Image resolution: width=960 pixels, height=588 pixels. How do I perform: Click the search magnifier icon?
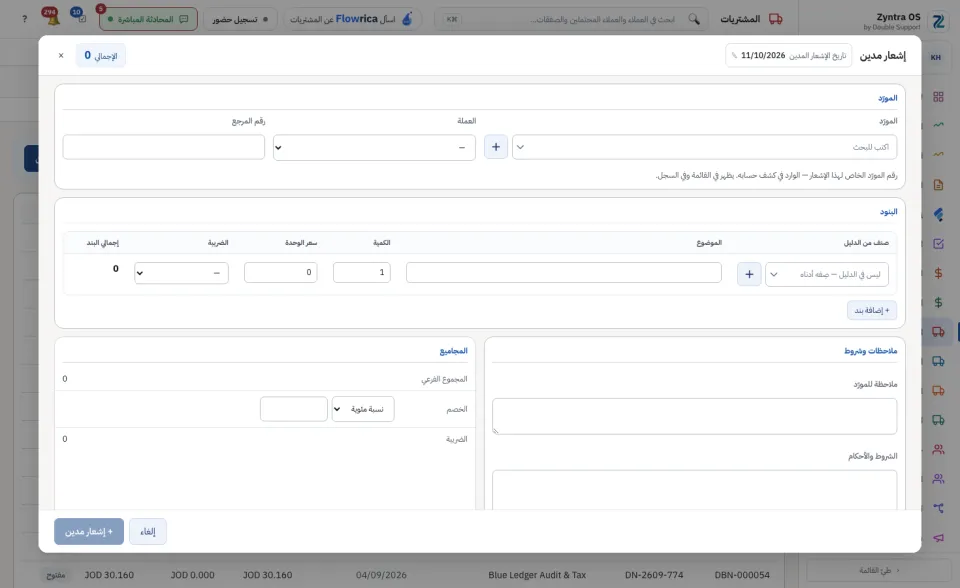coord(694,19)
